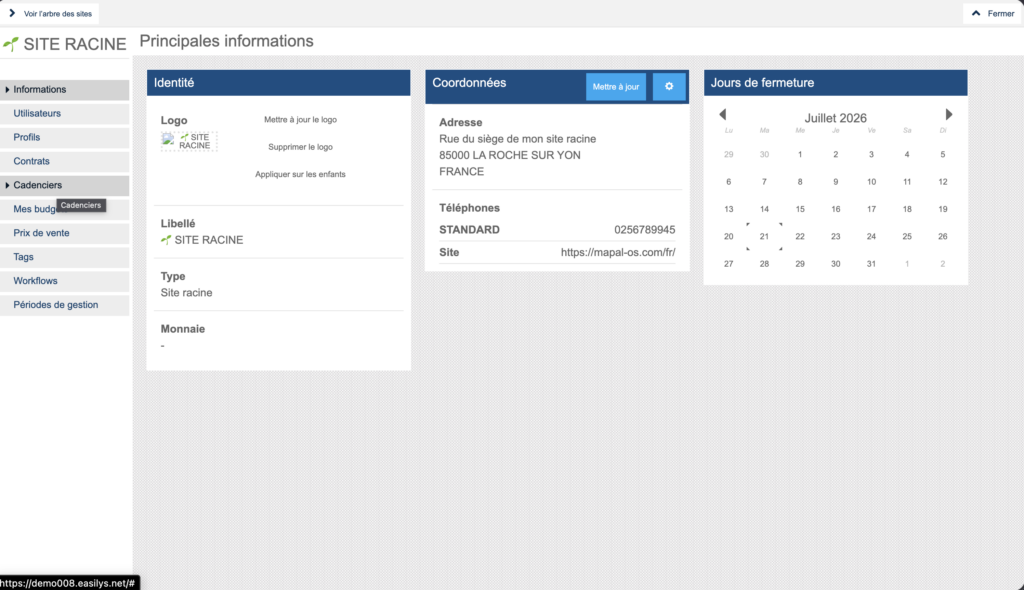Click the SITE RACINE libellé value
This screenshot has height=590, width=1024.
202,240
